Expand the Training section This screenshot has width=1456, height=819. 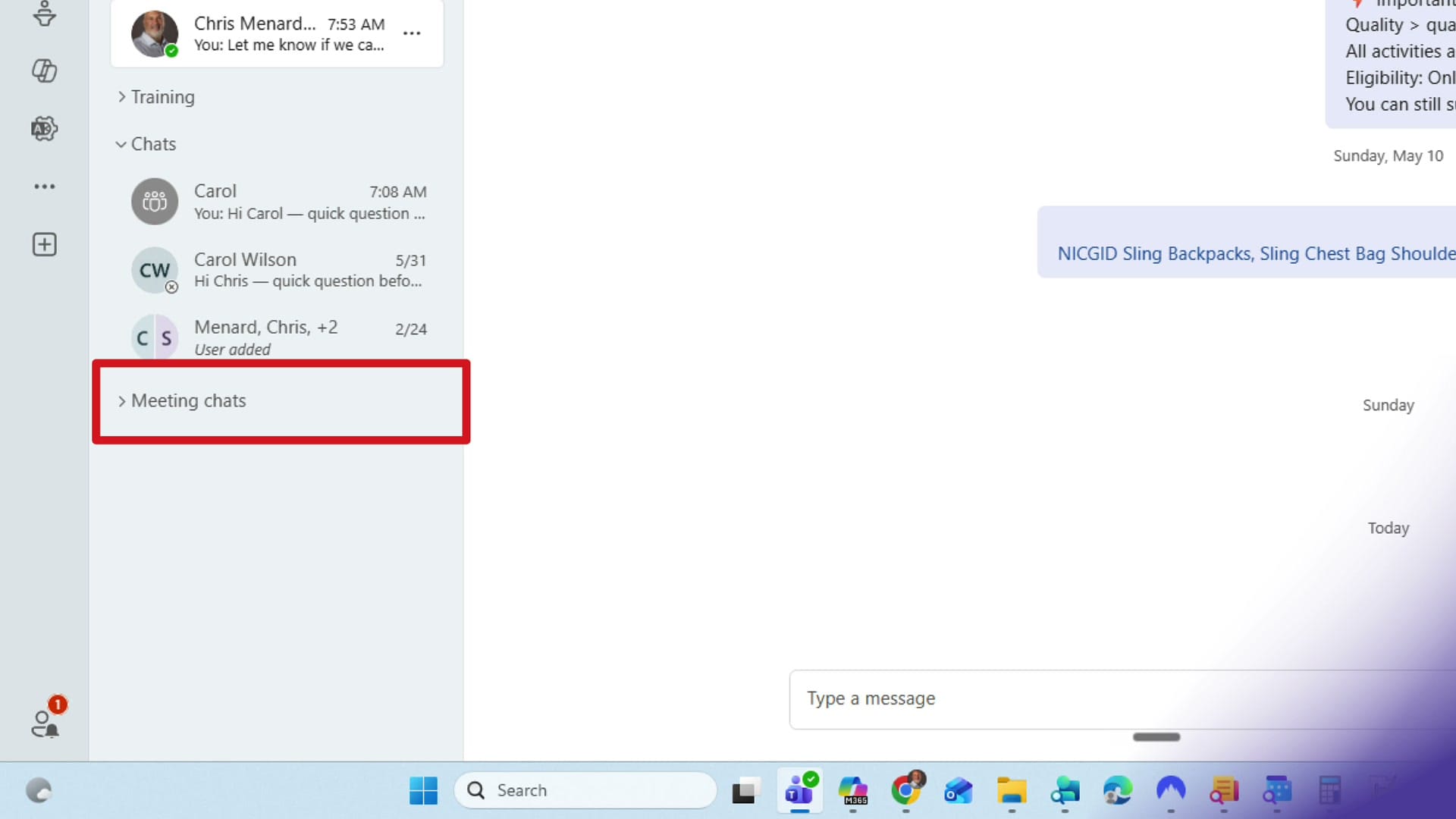click(x=156, y=97)
